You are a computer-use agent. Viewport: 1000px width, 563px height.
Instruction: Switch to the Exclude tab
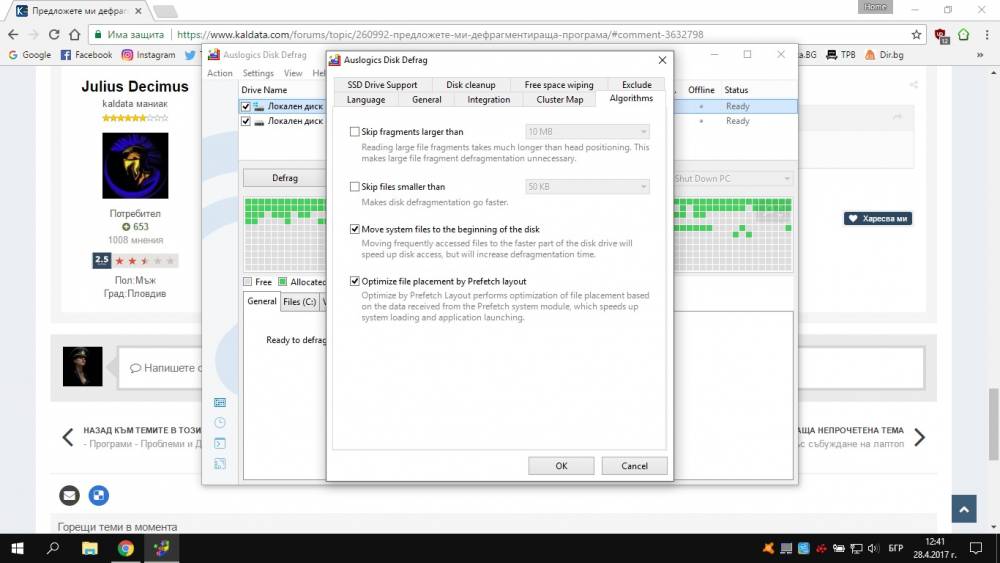pyautogui.click(x=636, y=84)
